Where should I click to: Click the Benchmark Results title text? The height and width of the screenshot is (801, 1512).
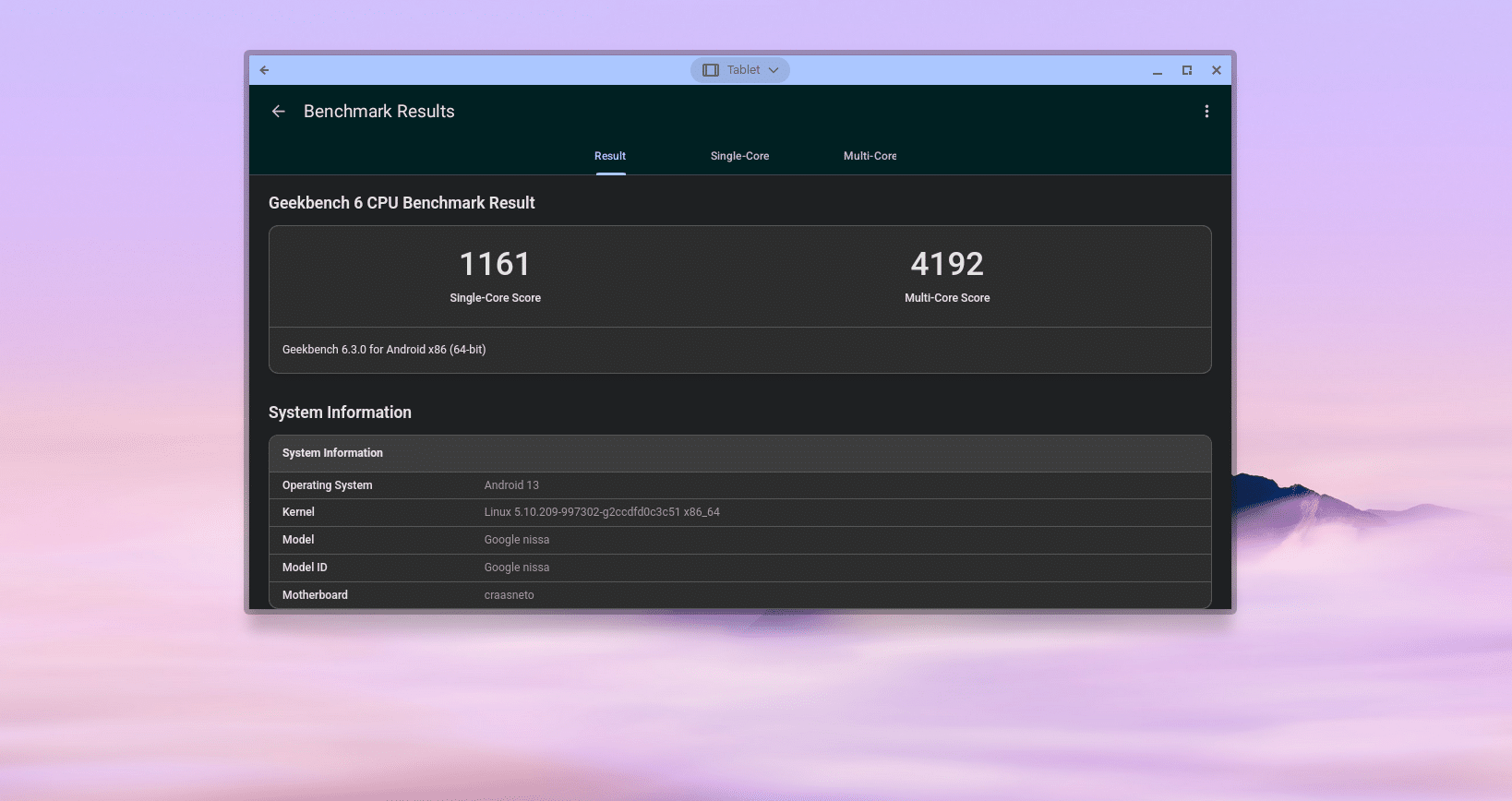378,112
